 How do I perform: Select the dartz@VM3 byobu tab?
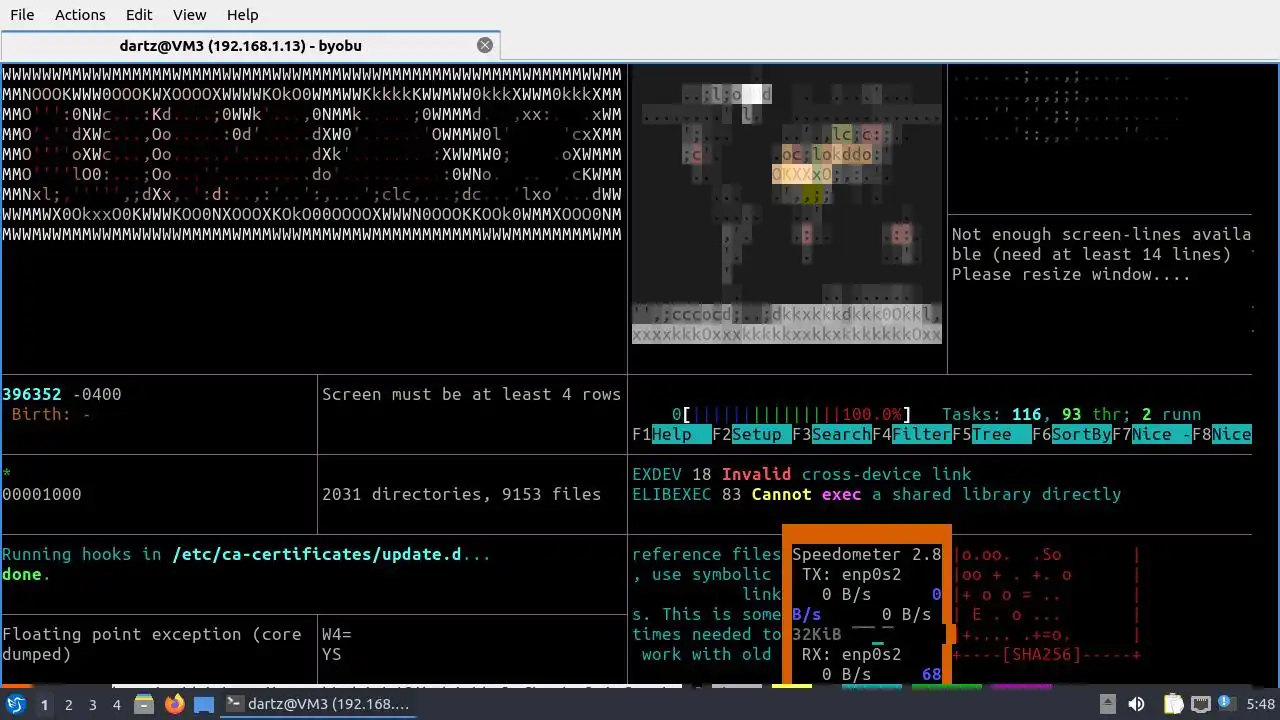240,46
